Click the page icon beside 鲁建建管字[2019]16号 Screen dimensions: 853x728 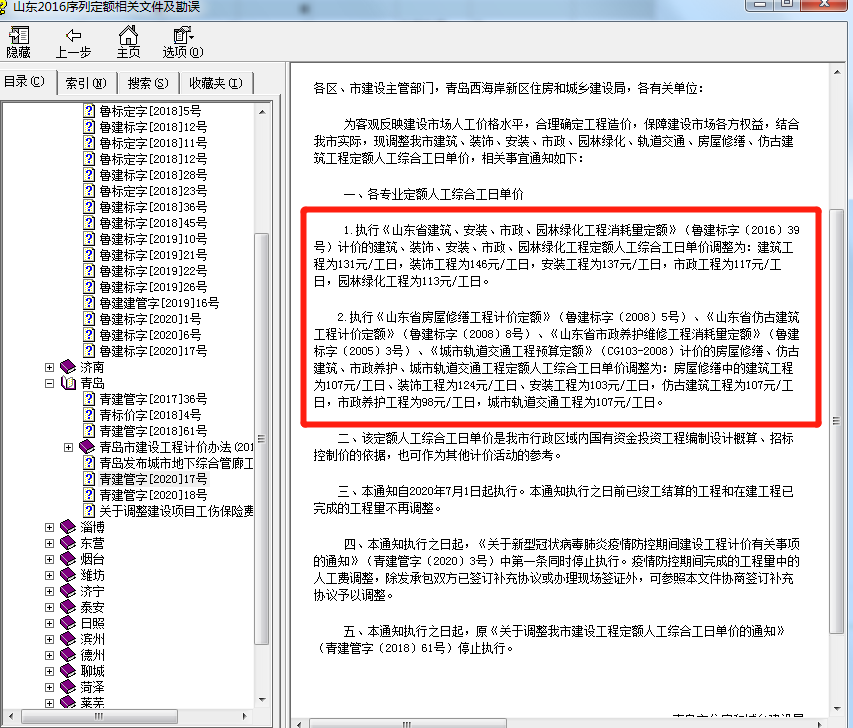click(89, 303)
